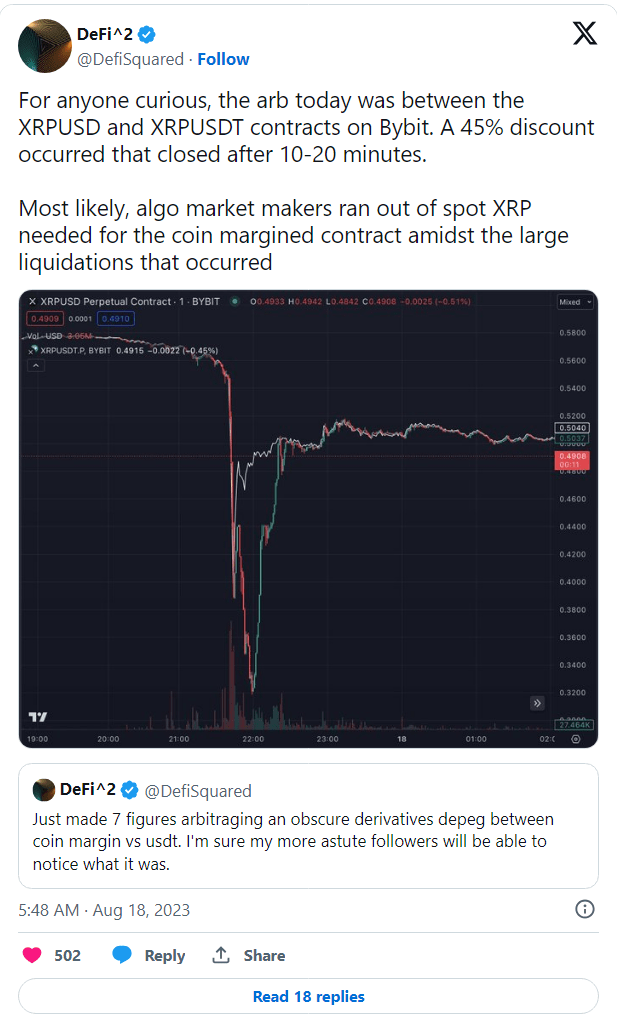Open the Mixed price scale dropdown
The width and height of the screenshot is (617, 1016).
576,302
